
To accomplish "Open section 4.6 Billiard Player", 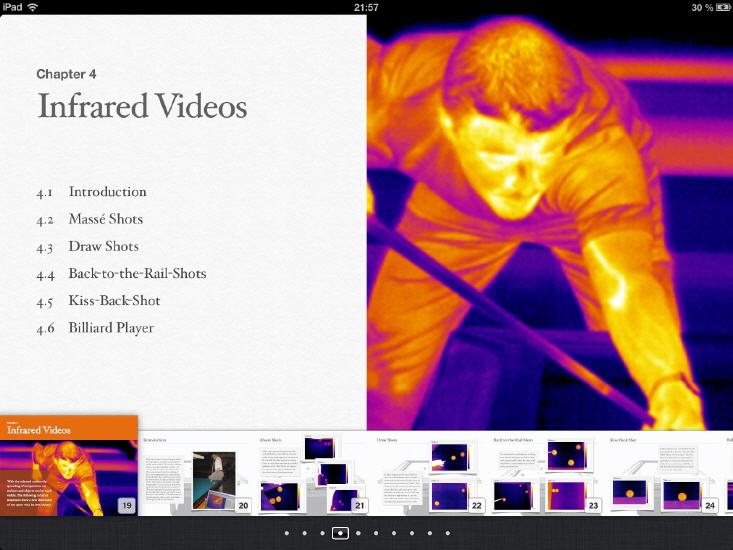I will point(95,328).
